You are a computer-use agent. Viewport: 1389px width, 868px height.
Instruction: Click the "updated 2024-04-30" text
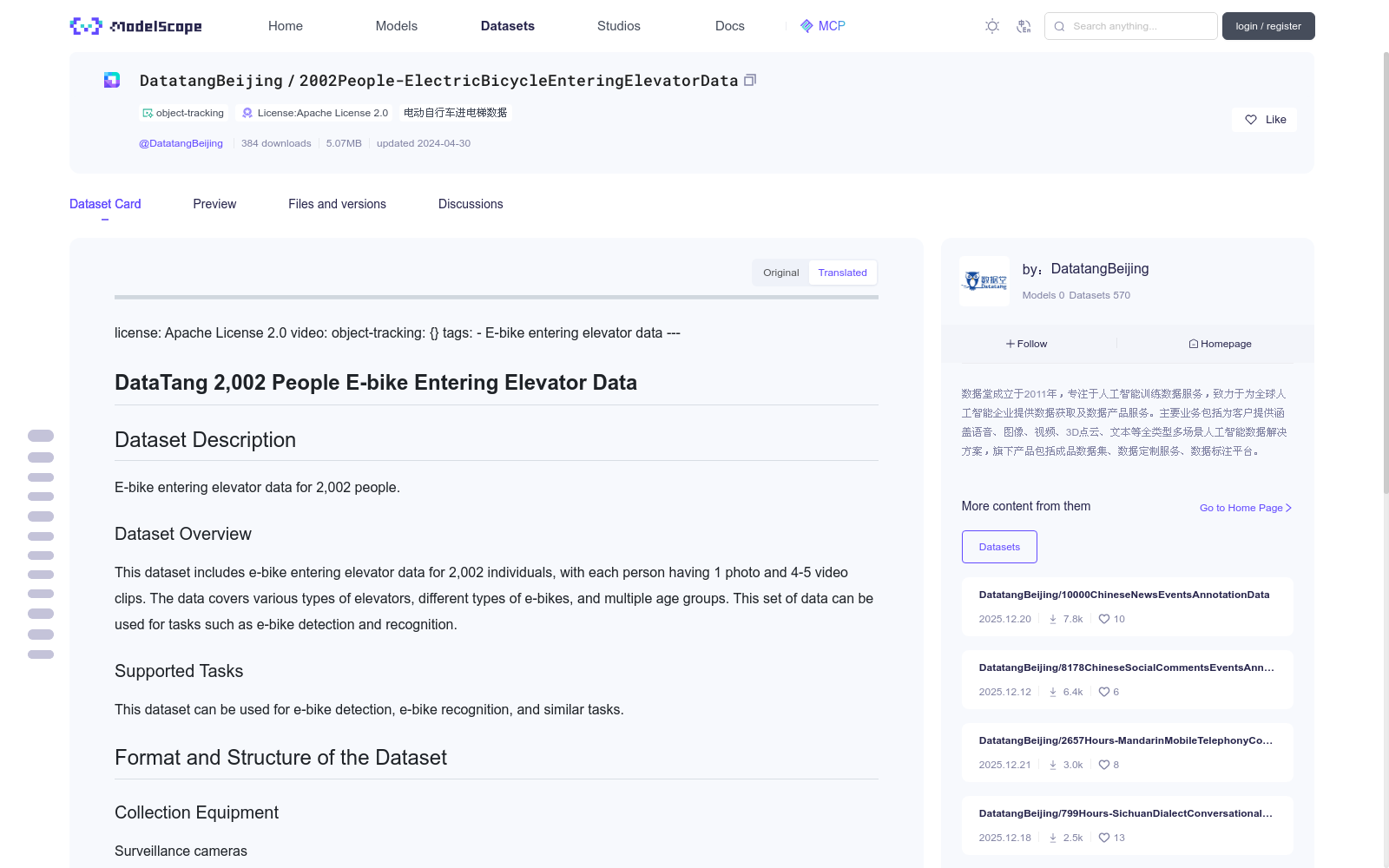(x=424, y=143)
